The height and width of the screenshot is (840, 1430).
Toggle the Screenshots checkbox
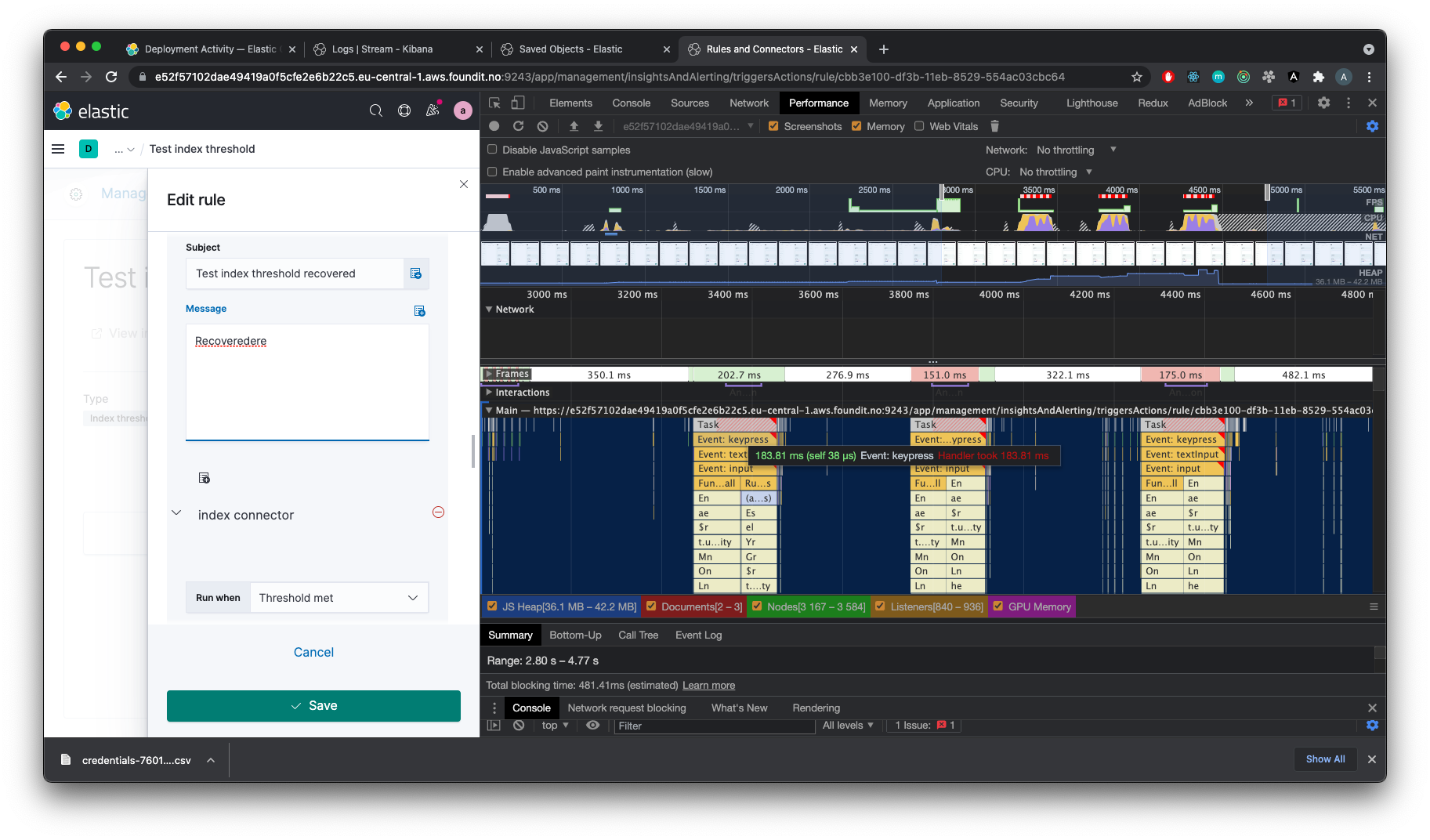[x=773, y=126]
